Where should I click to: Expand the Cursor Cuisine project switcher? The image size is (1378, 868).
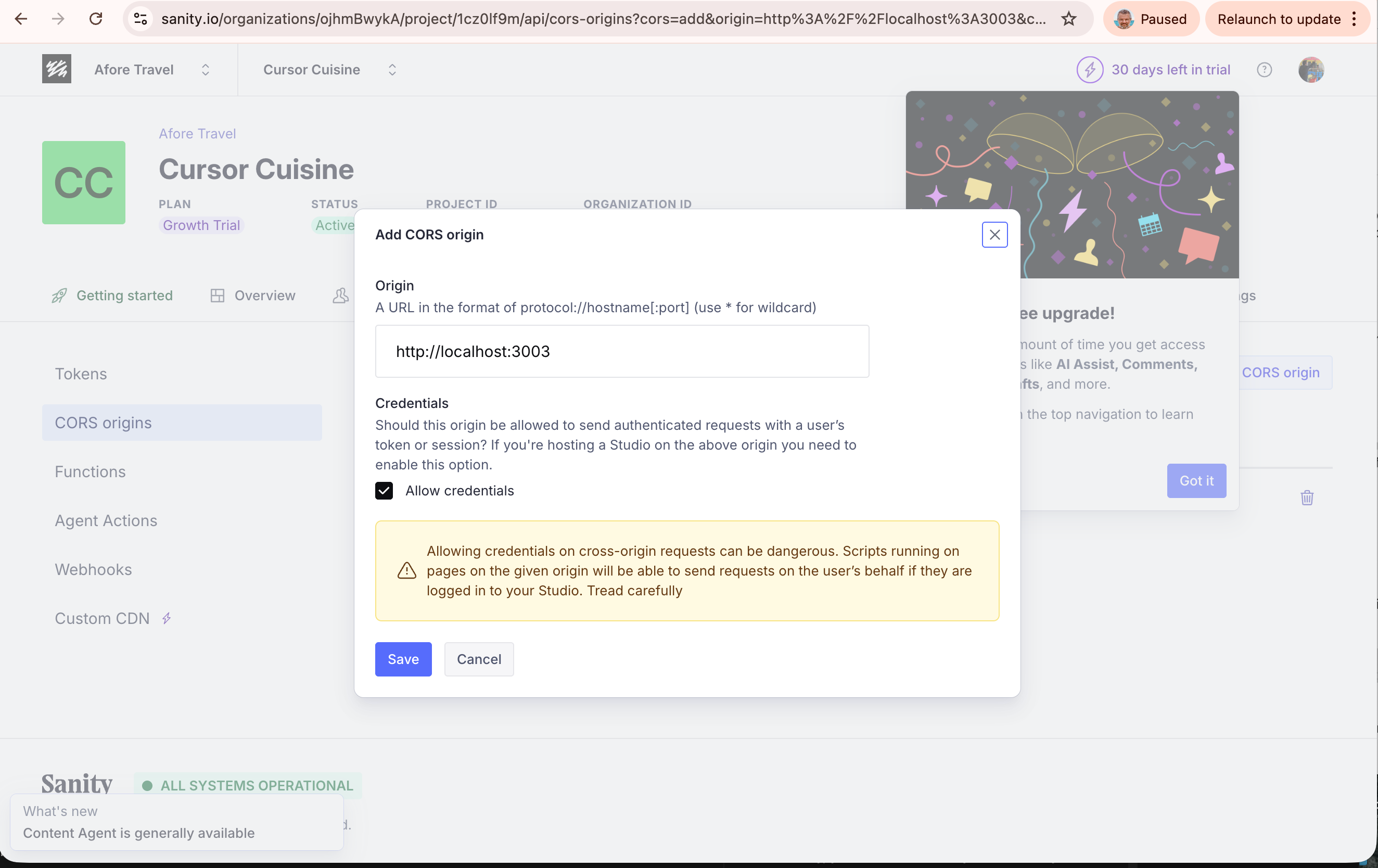coord(392,70)
